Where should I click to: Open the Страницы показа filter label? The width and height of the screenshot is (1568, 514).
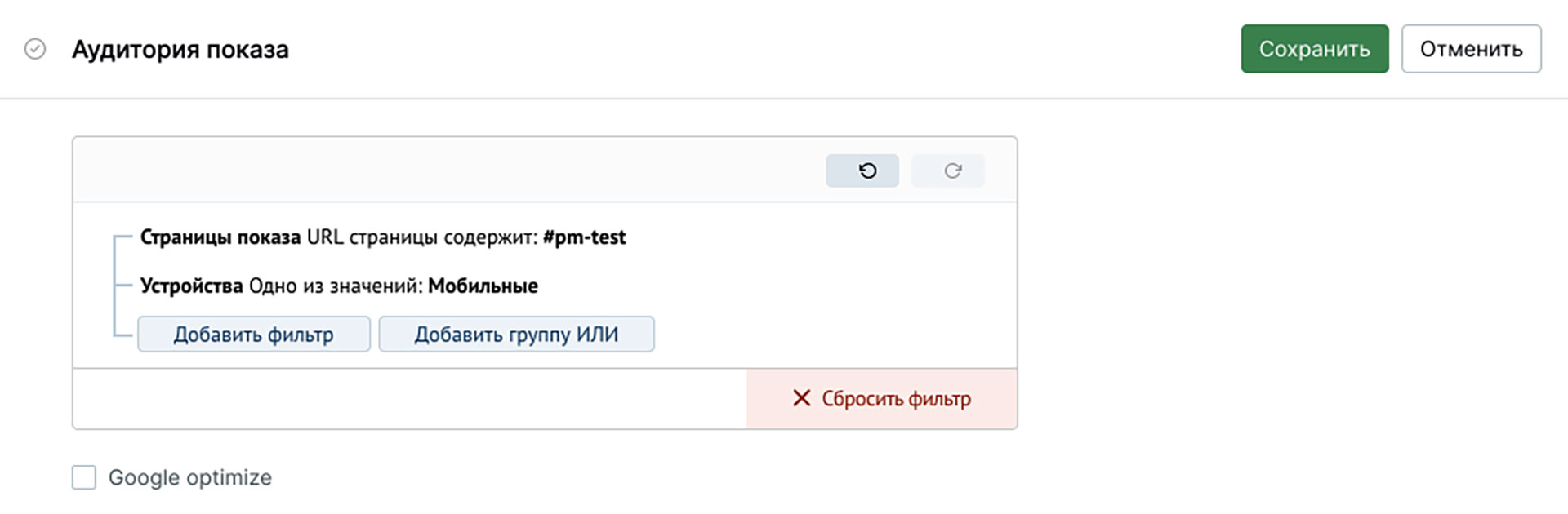[220, 237]
